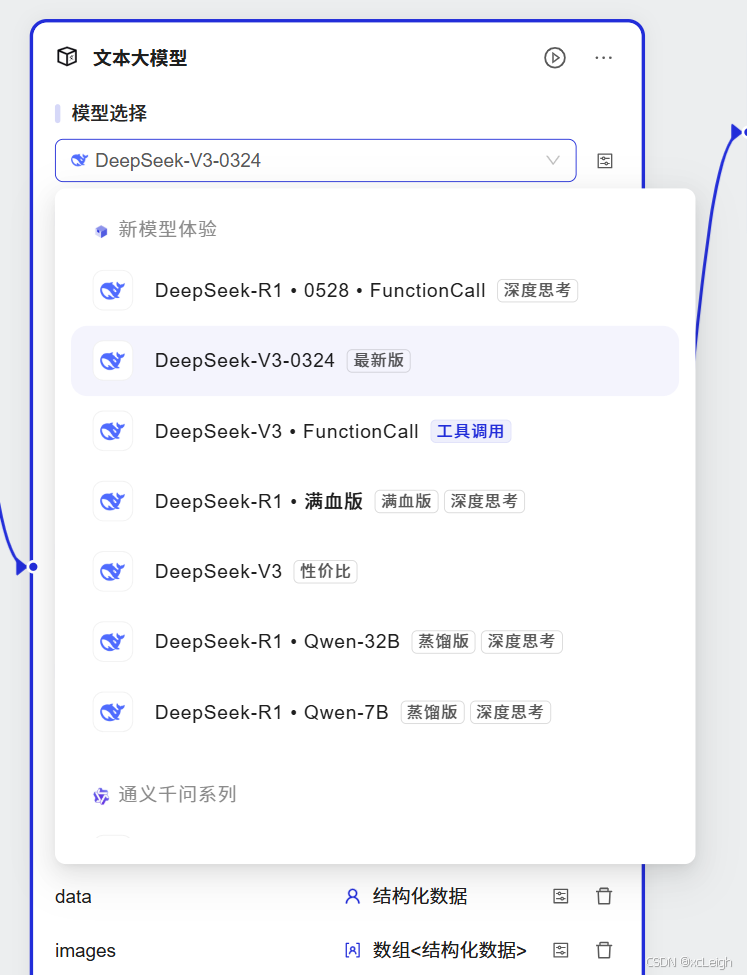Click the 文本大模型 node title
This screenshot has height=975, width=747.
tap(140, 58)
